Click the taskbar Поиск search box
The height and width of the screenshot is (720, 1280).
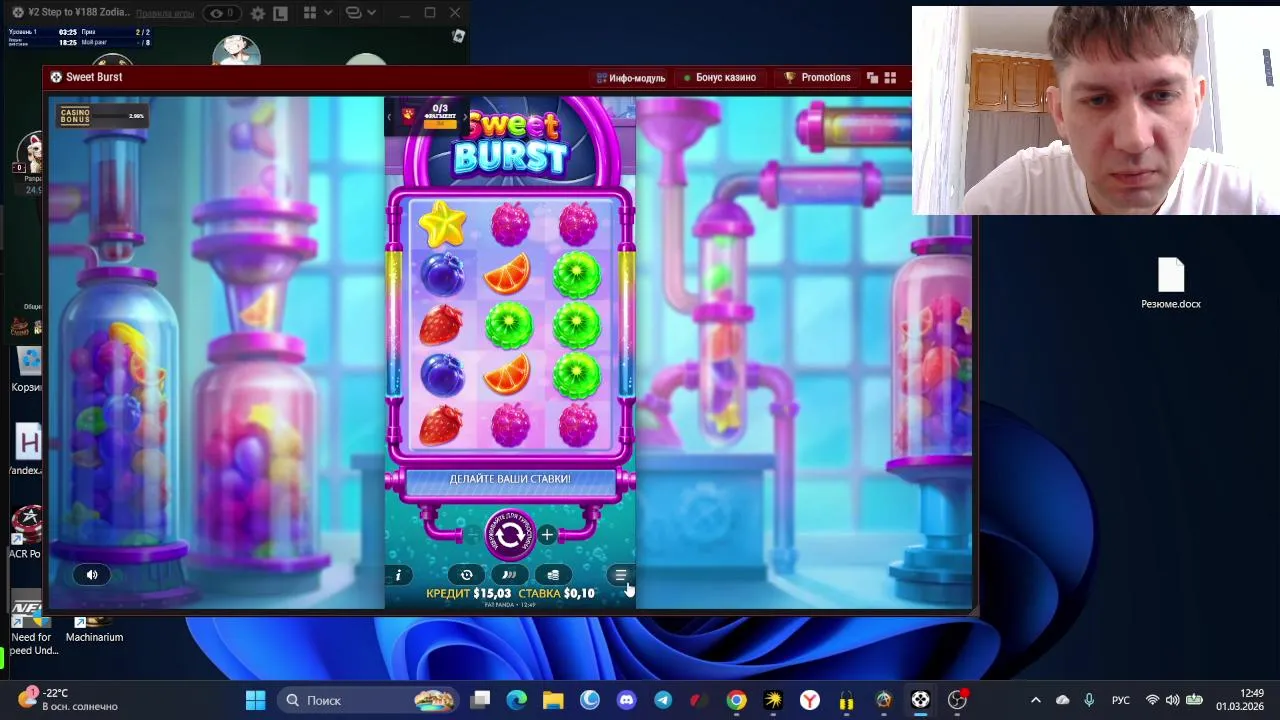[x=367, y=700]
